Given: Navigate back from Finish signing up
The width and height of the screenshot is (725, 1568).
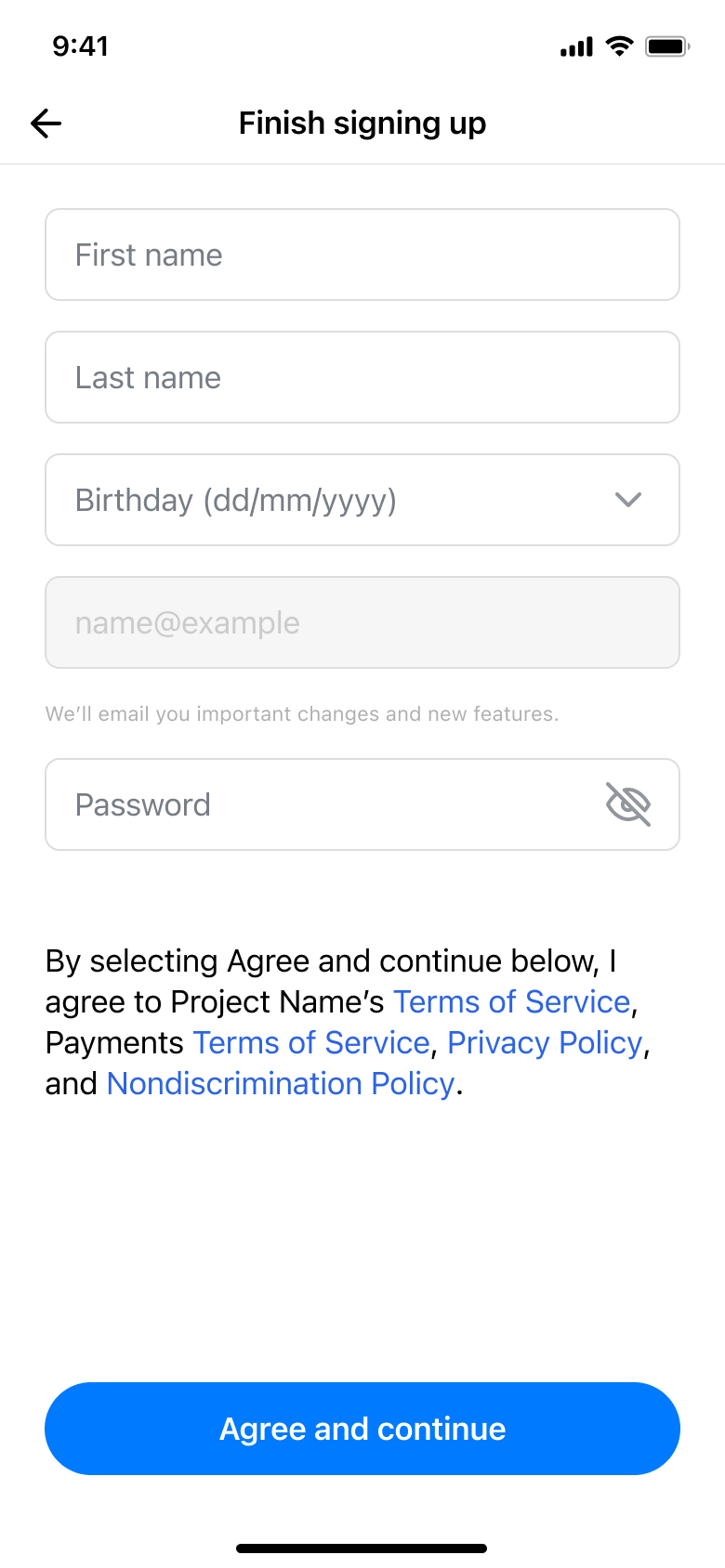Looking at the screenshot, I should [x=46, y=123].
